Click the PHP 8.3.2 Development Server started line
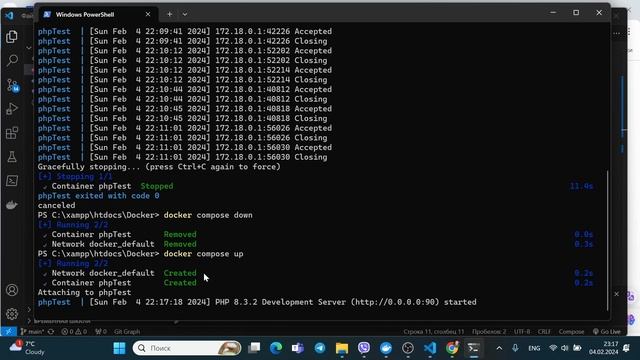 (x=257, y=302)
